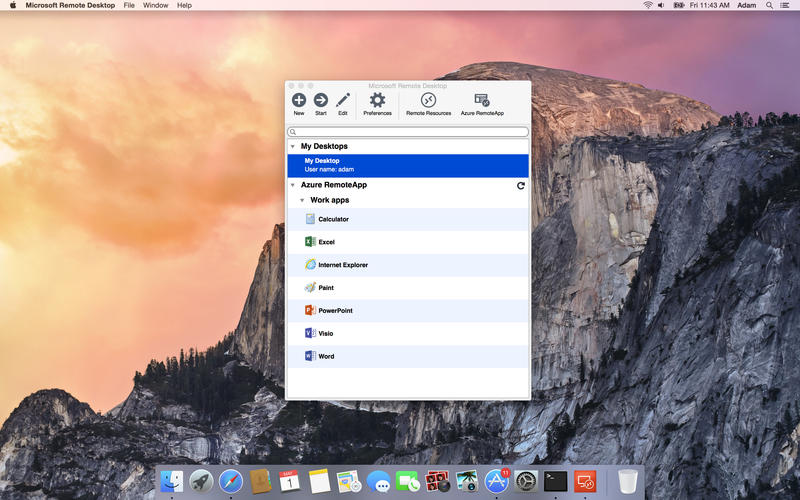
Task: Click the Edit pencil toolbar icon
Action: [x=343, y=100]
